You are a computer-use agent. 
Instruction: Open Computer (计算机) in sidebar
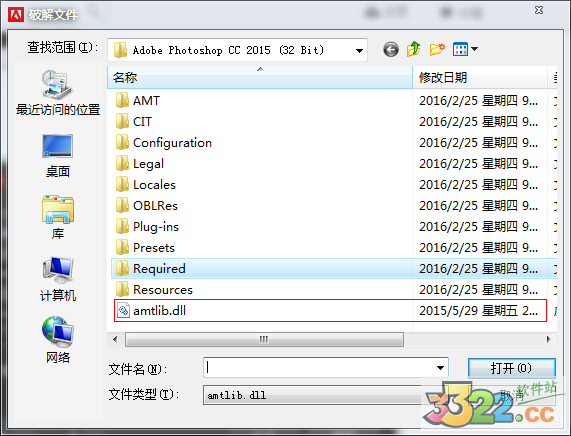(58, 279)
